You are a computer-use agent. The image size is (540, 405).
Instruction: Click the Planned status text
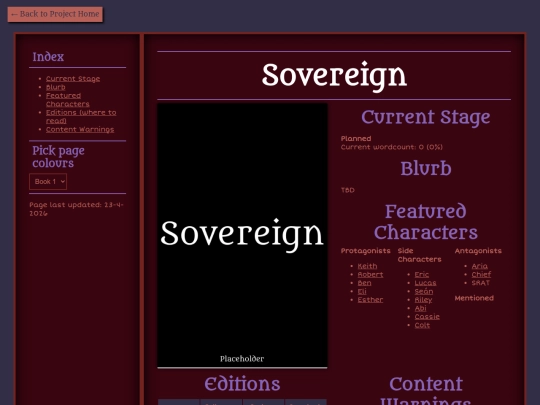tap(356, 138)
